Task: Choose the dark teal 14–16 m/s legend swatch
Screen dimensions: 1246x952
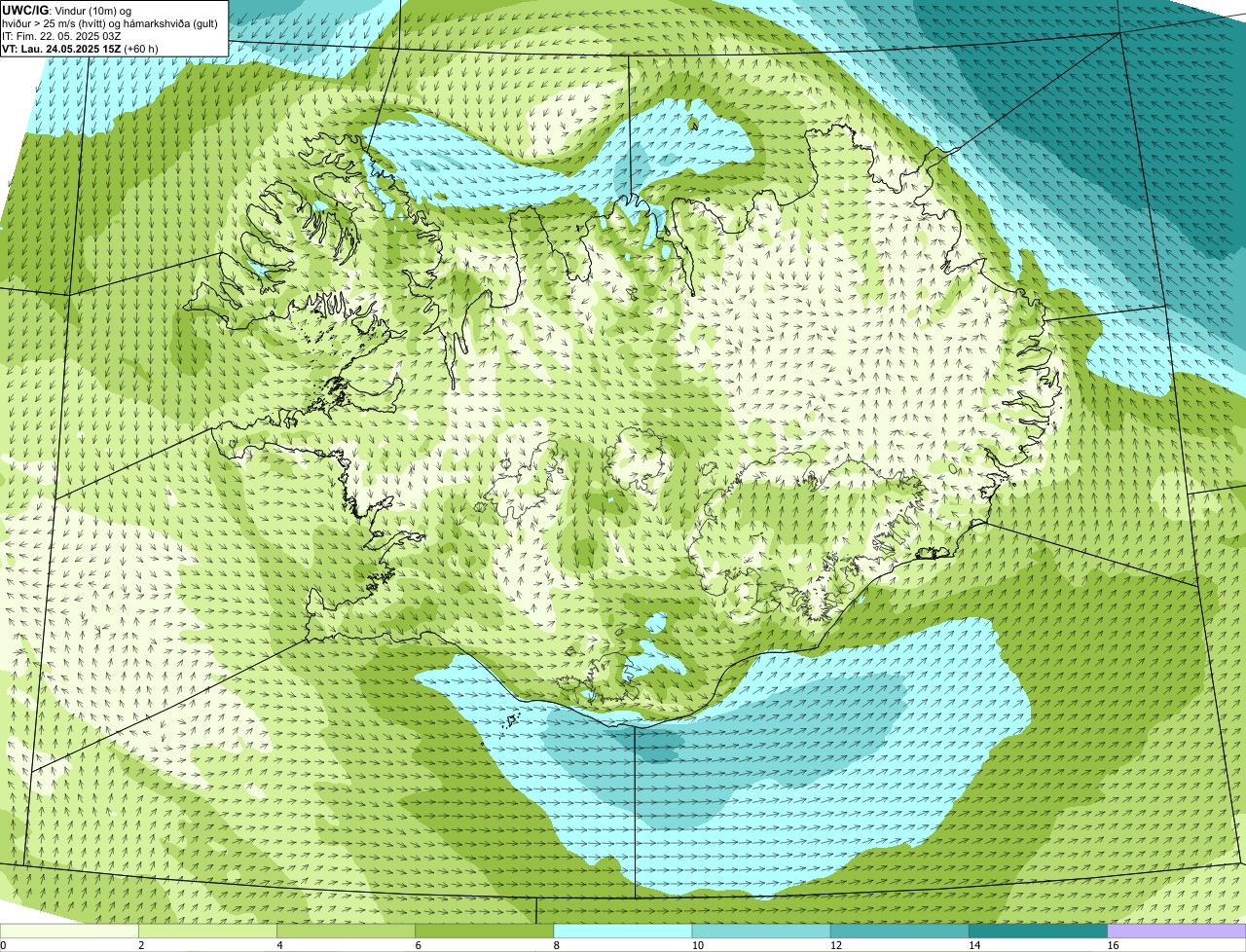Action: coord(1038,932)
